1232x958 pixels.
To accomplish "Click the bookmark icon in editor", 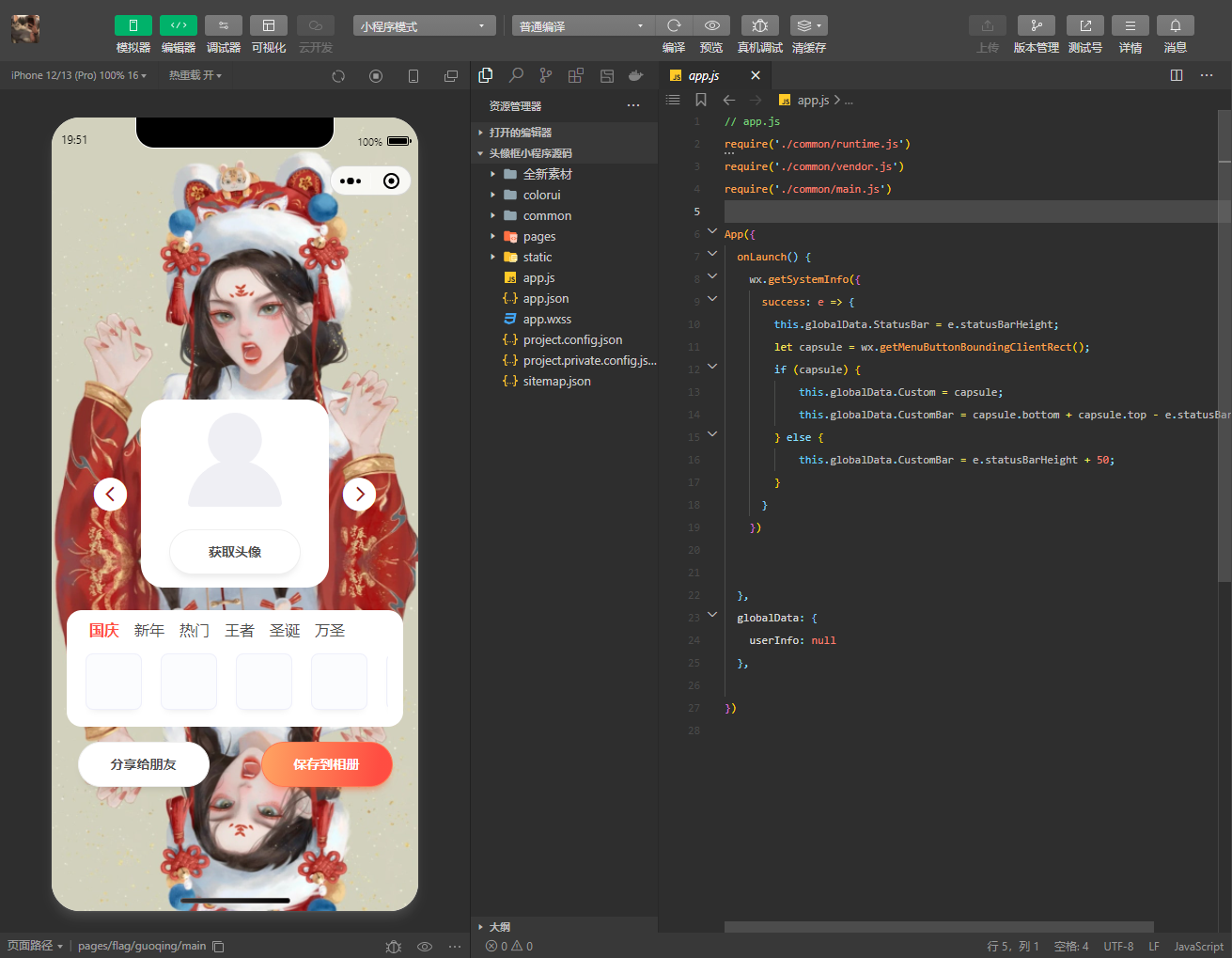I will (x=701, y=100).
